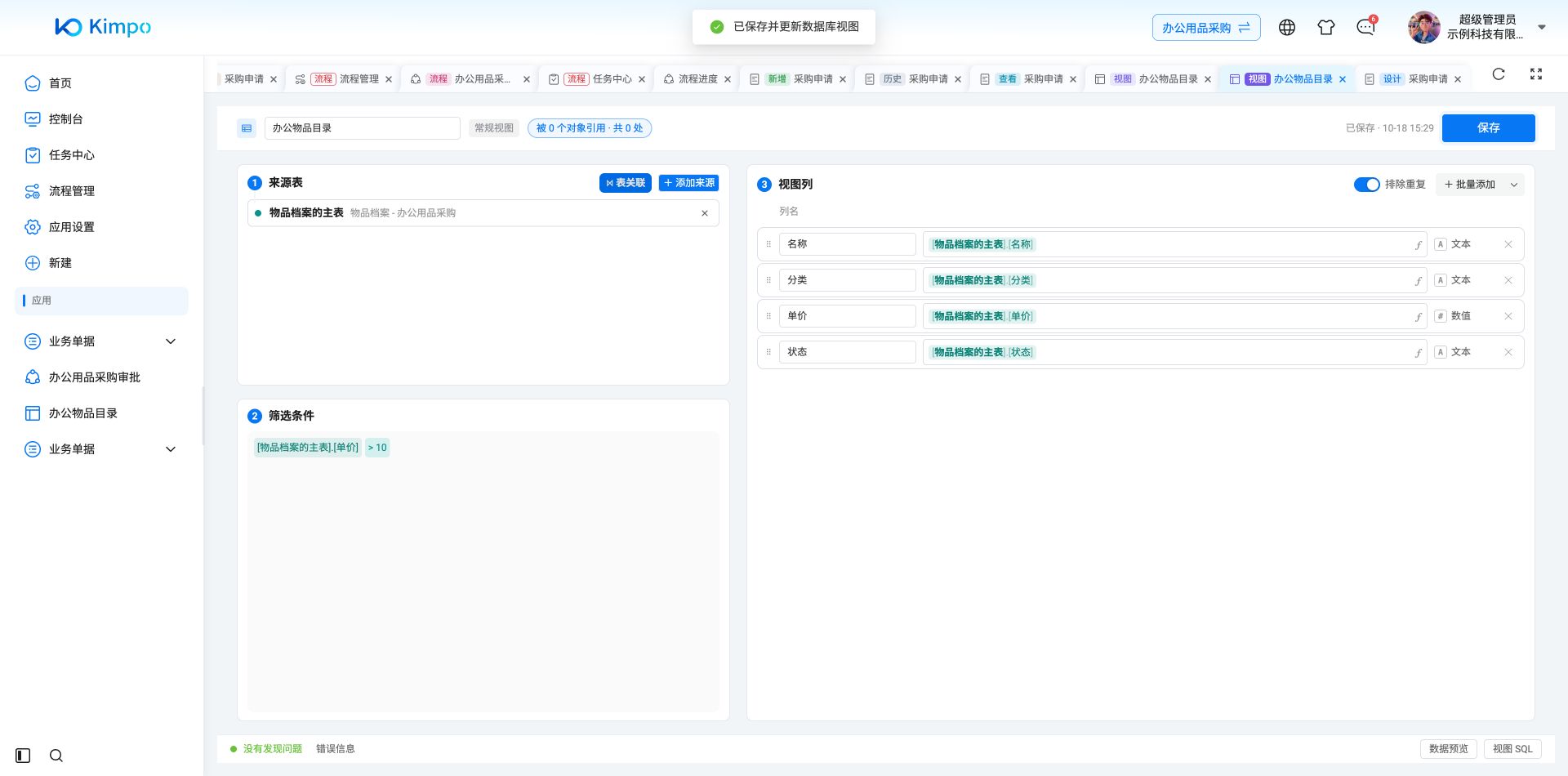Open the 视图 SQL button

(1512, 749)
